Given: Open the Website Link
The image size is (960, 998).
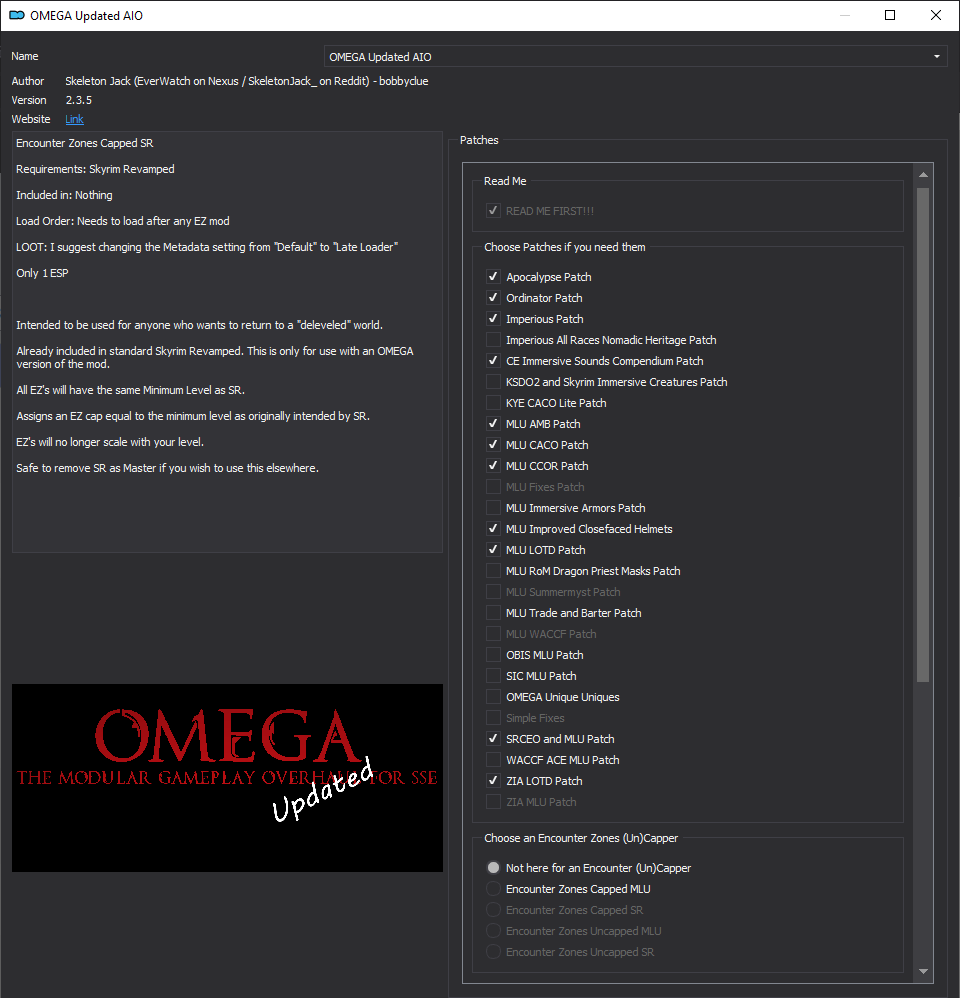Looking at the screenshot, I should point(74,119).
